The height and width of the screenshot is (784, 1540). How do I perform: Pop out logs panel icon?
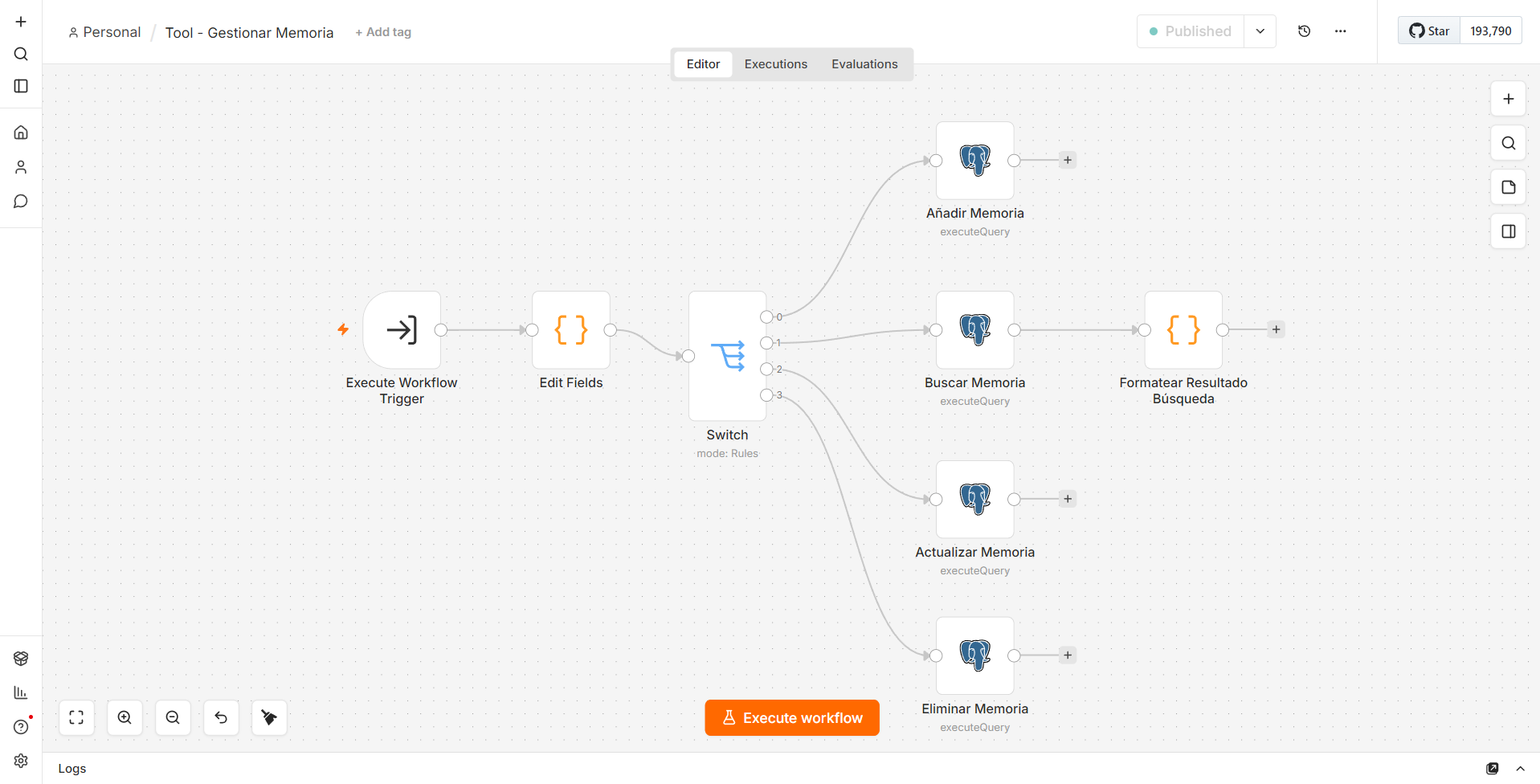(x=1493, y=769)
